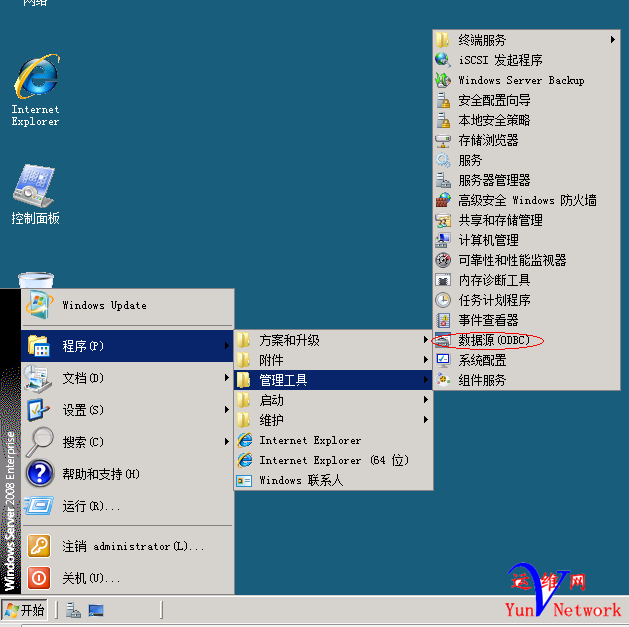The image size is (629, 627).
Task: Click Server Manager quick launch taskbar icon
Action: tap(73, 610)
